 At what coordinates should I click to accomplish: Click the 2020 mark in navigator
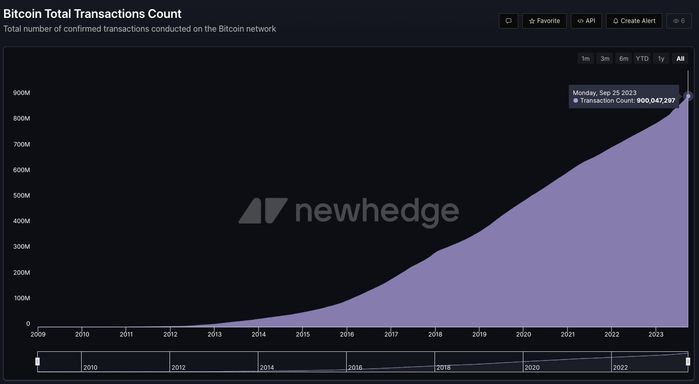tap(532, 367)
